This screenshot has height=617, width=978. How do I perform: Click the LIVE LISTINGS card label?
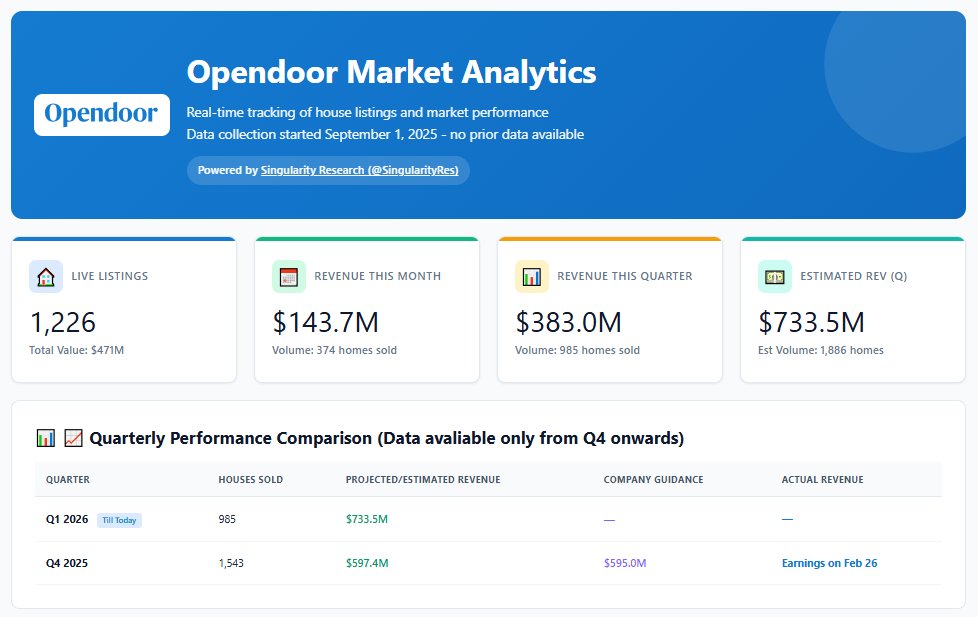pyautogui.click(x=110, y=276)
